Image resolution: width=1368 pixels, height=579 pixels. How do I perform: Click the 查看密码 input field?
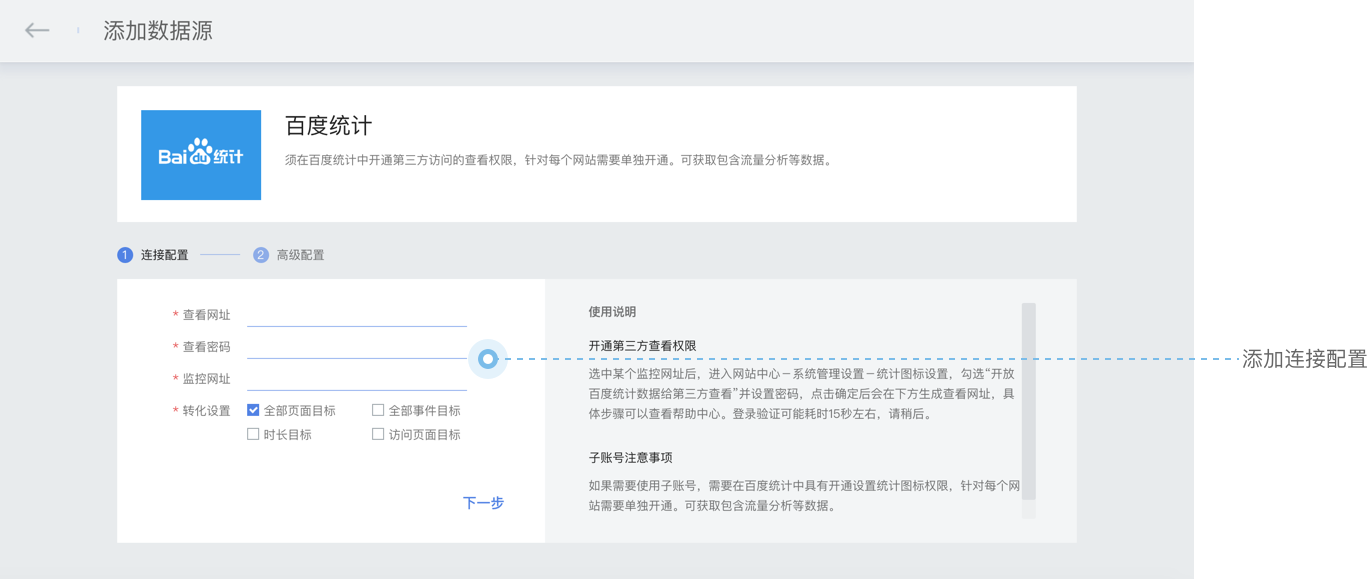click(x=357, y=347)
